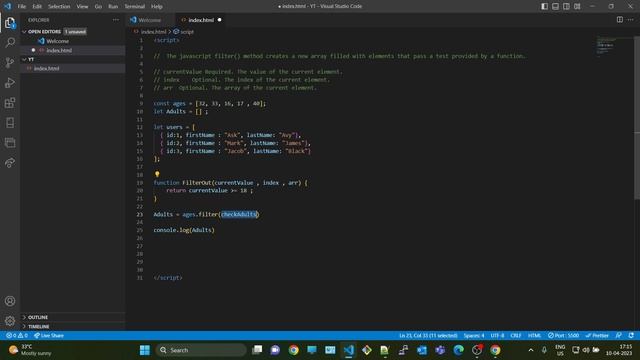Image resolution: width=640 pixels, height=360 pixels.
Task: Click the split editor right icon
Action: 620,20
